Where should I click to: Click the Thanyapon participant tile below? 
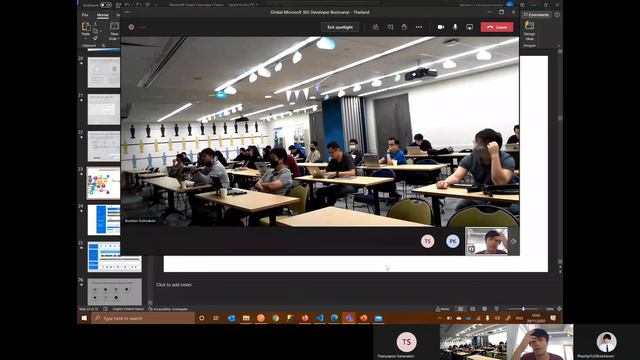pyautogui.click(x=407, y=342)
